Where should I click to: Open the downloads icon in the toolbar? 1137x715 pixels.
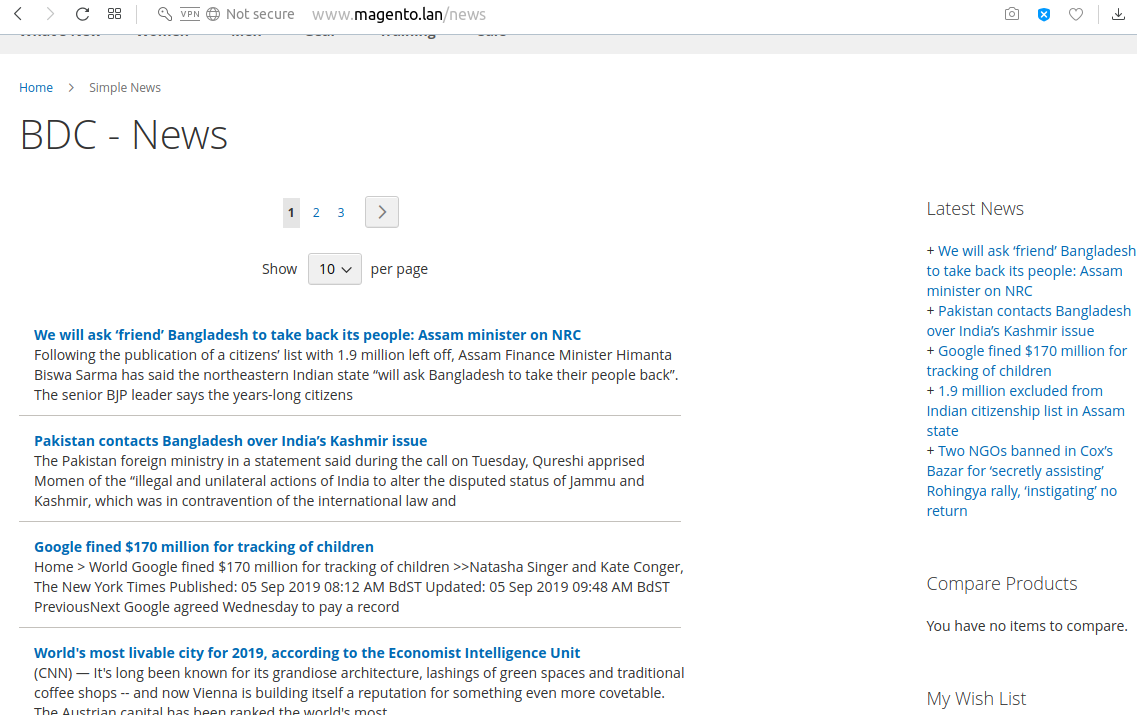tap(1118, 13)
